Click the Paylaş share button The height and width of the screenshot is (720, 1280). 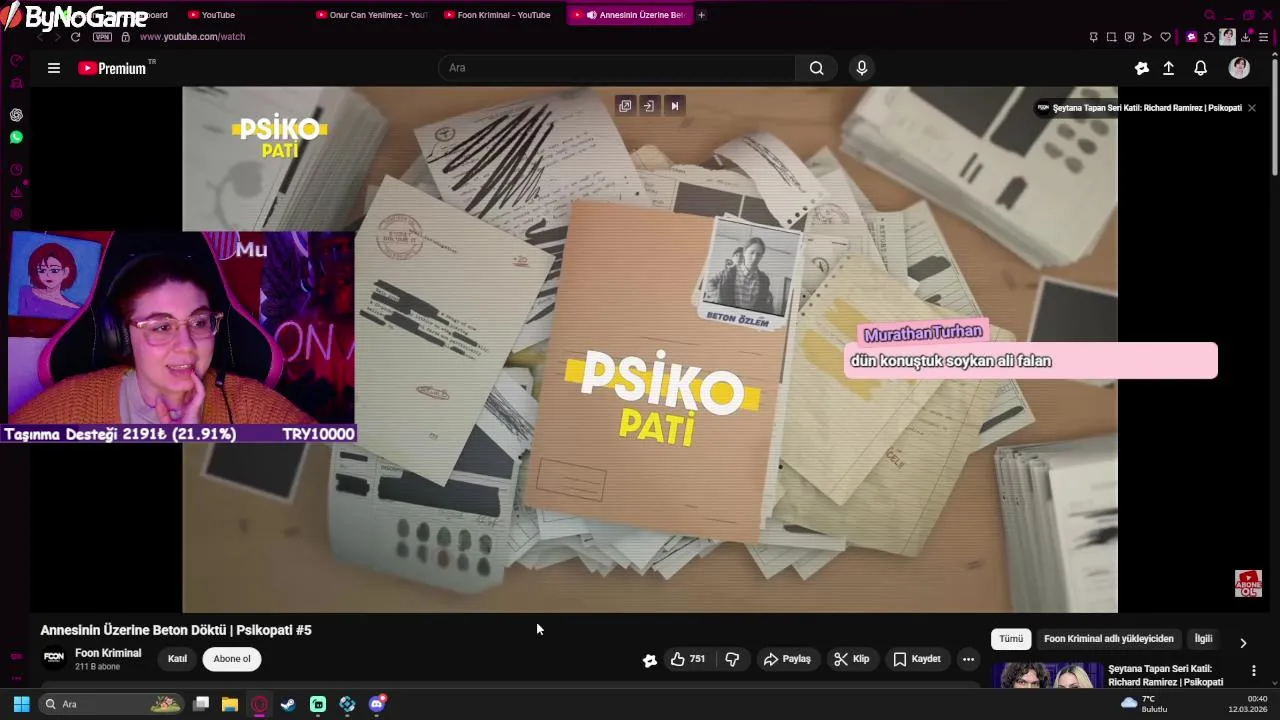(x=787, y=659)
